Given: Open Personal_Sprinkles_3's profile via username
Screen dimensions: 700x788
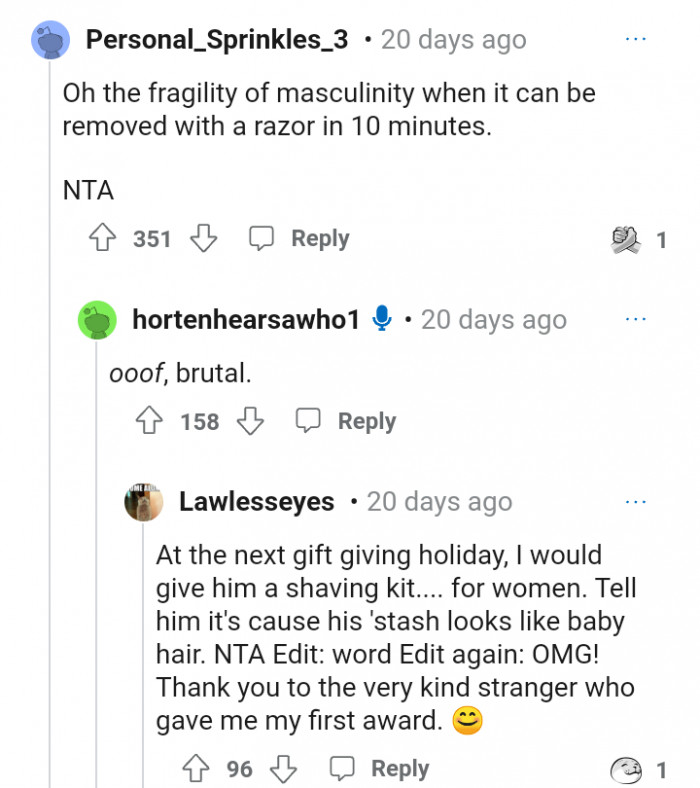Looking at the screenshot, I should click(x=217, y=40).
